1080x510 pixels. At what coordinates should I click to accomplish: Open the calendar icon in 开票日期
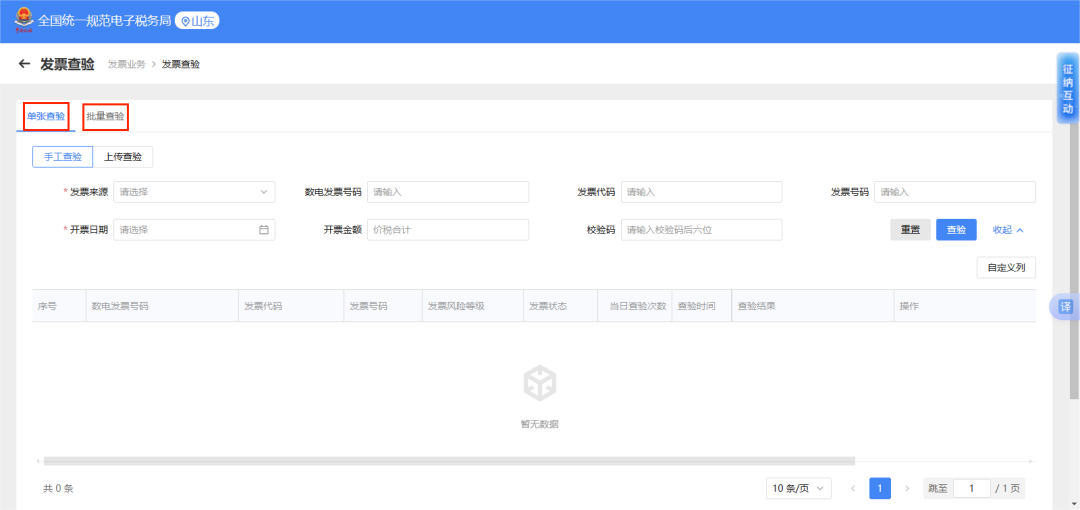pyautogui.click(x=264, y=230)
